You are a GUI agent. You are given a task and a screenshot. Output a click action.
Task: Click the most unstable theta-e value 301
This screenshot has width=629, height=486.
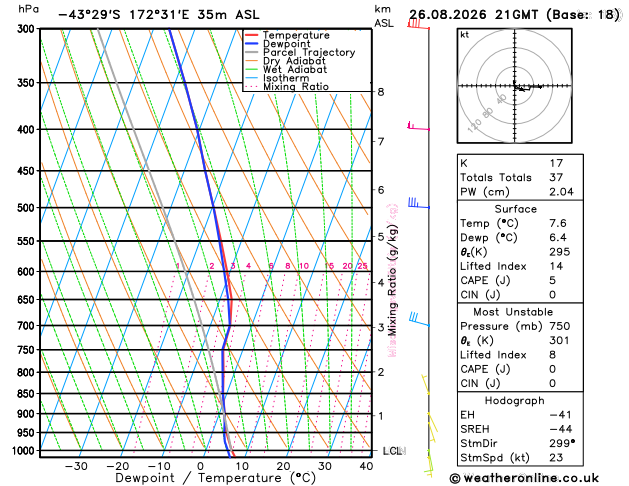click(x=560, y=340)
